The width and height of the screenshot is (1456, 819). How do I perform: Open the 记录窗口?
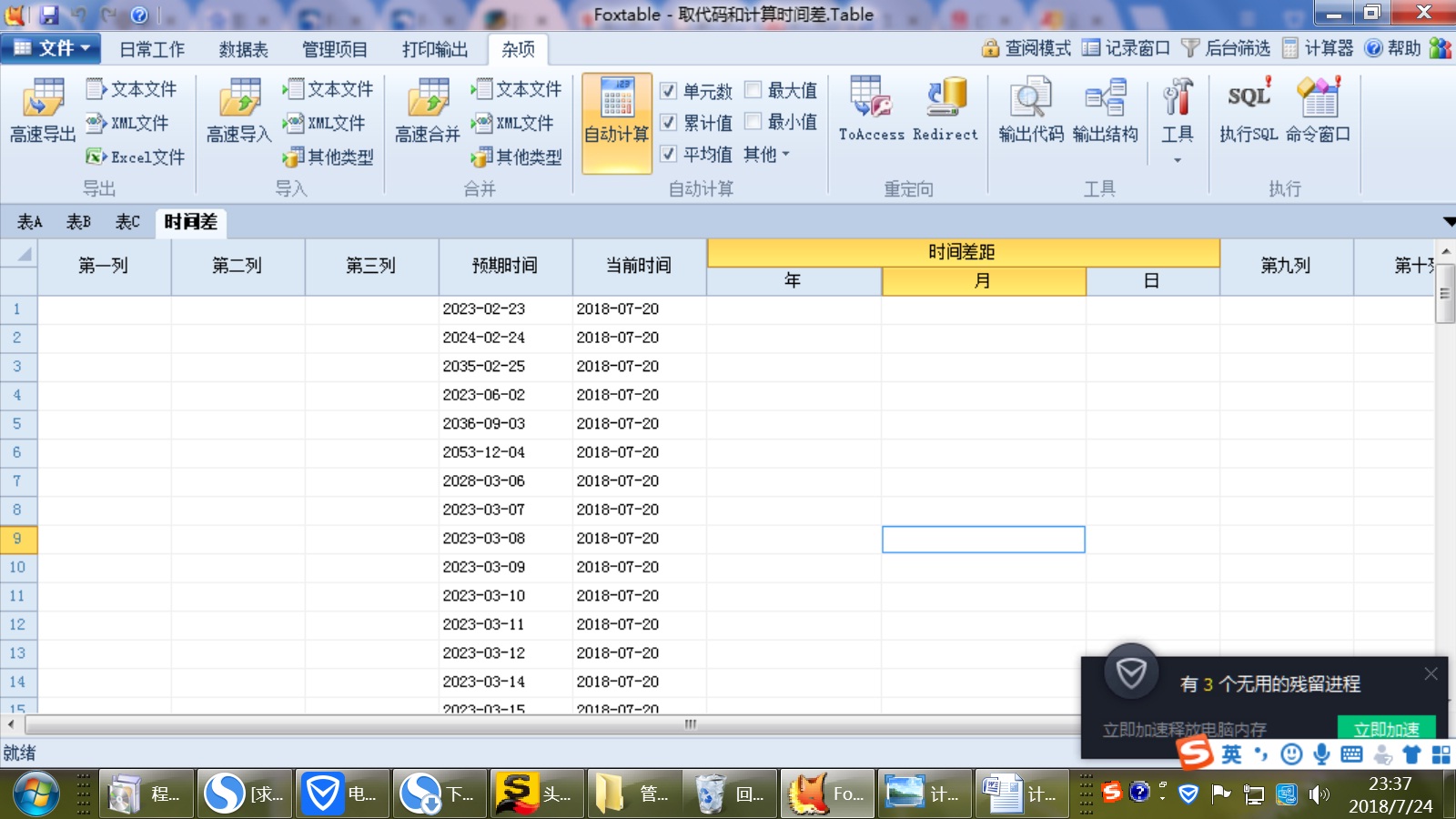coord(1127,48)
